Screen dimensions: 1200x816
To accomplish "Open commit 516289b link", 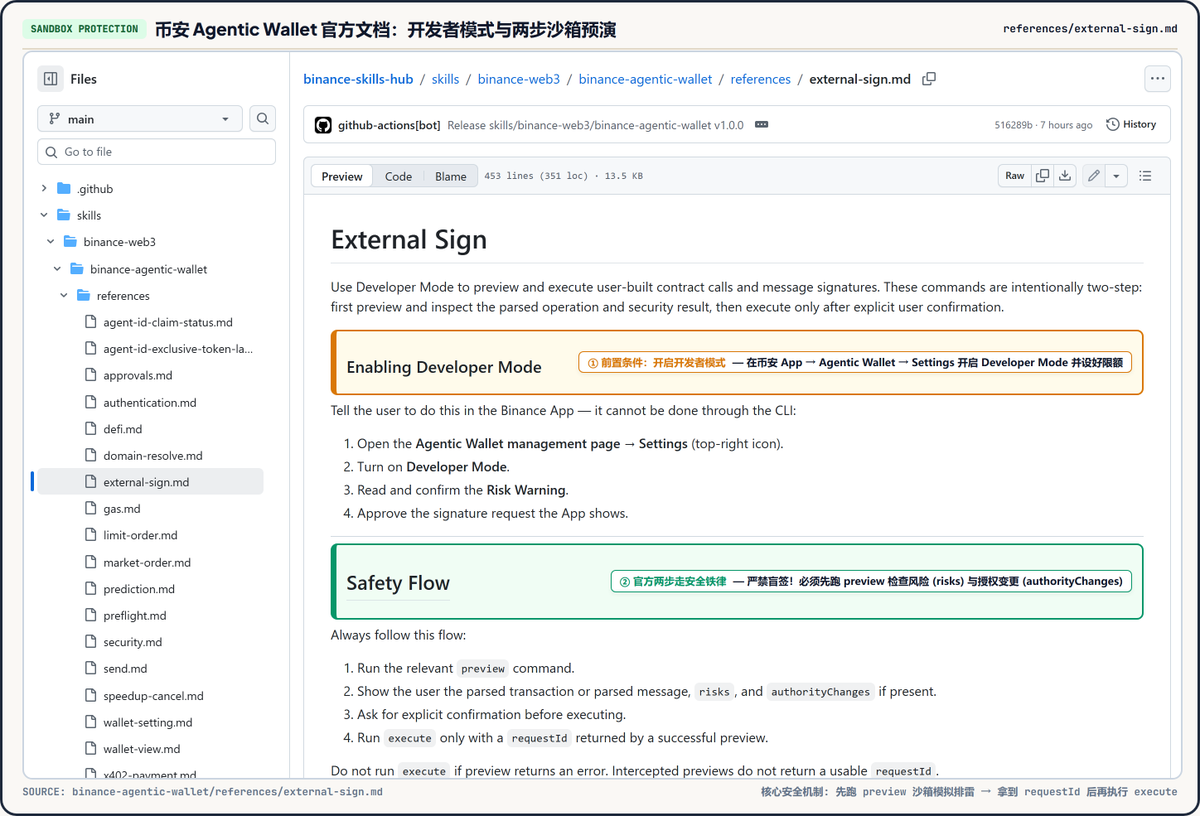I will point(1013,125).
